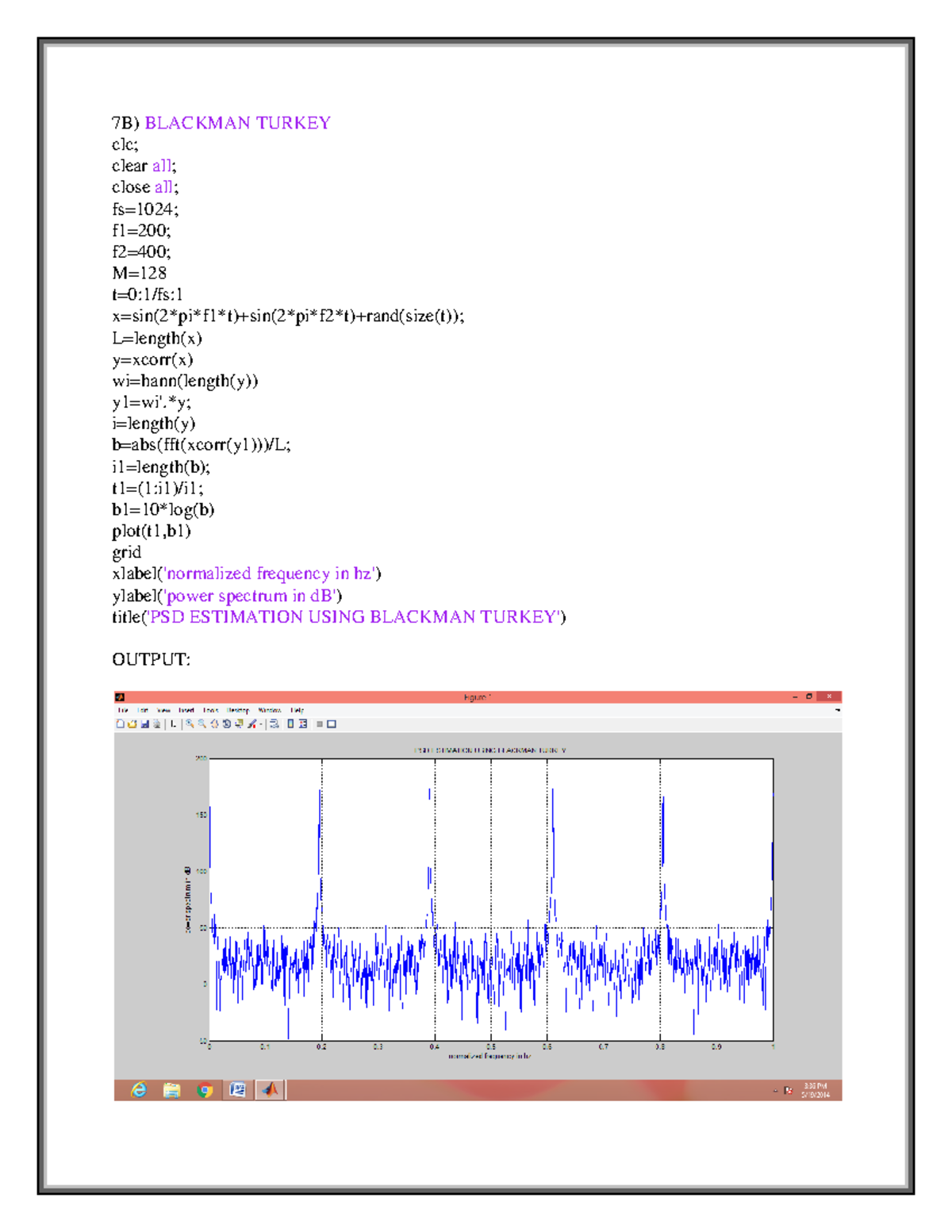Select the Zoom Out tool

coord(202,724)
